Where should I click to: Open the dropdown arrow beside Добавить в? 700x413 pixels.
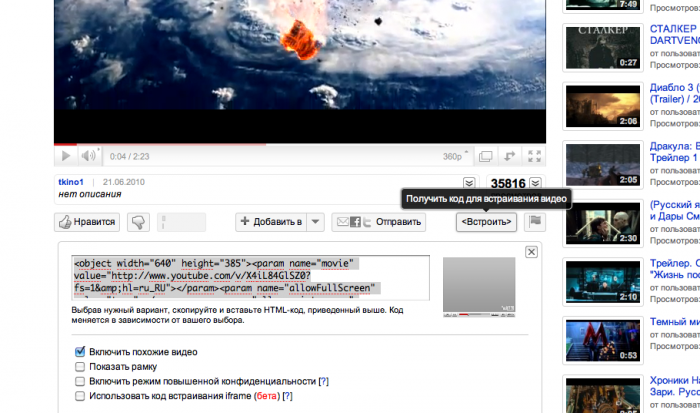[x=315, y=222]
